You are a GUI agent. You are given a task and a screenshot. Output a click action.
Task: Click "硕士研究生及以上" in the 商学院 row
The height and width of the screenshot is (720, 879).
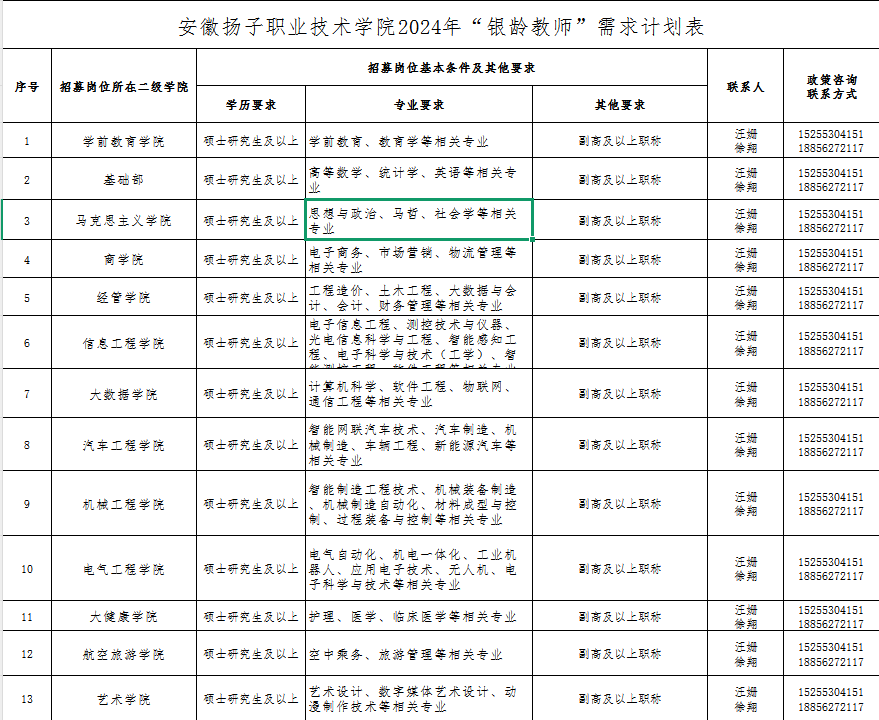point(251,260)
